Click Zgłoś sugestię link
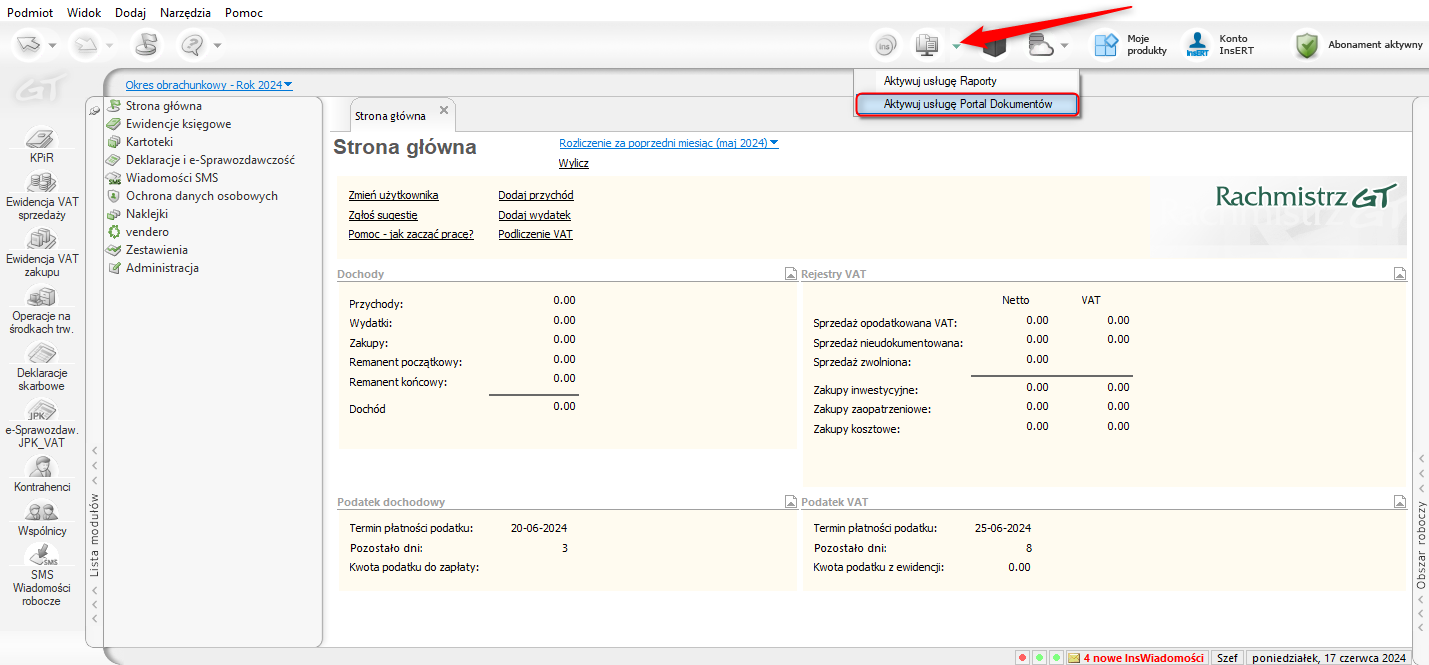The width and height of the screenshot is (1429, 665). (383, 215)
